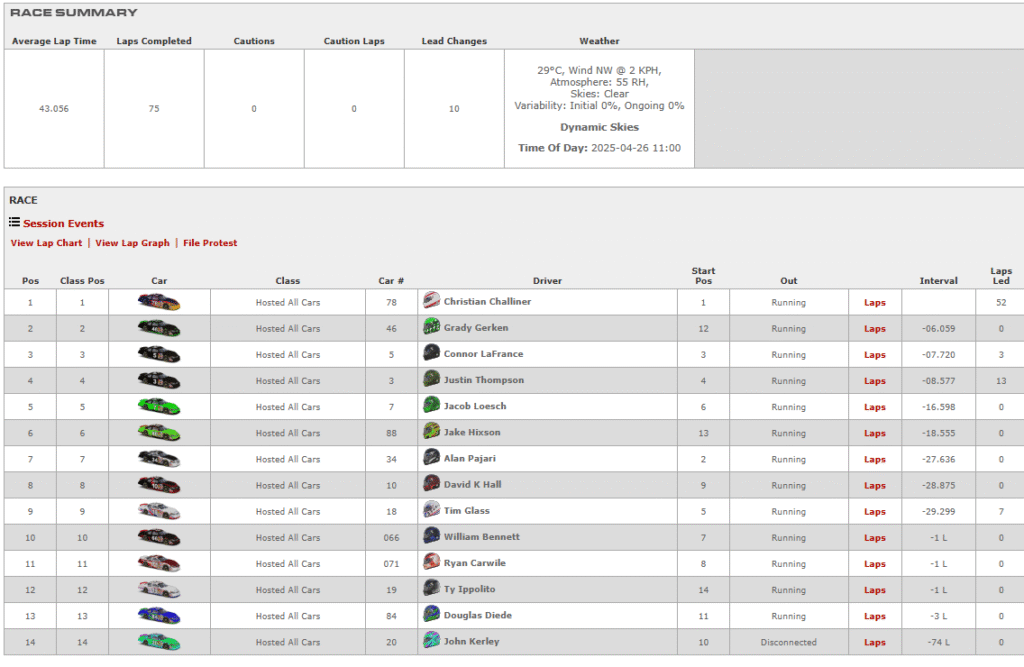Select driver name Connor LaFrance
The image size is (1024, 667).
pos(483,354)
